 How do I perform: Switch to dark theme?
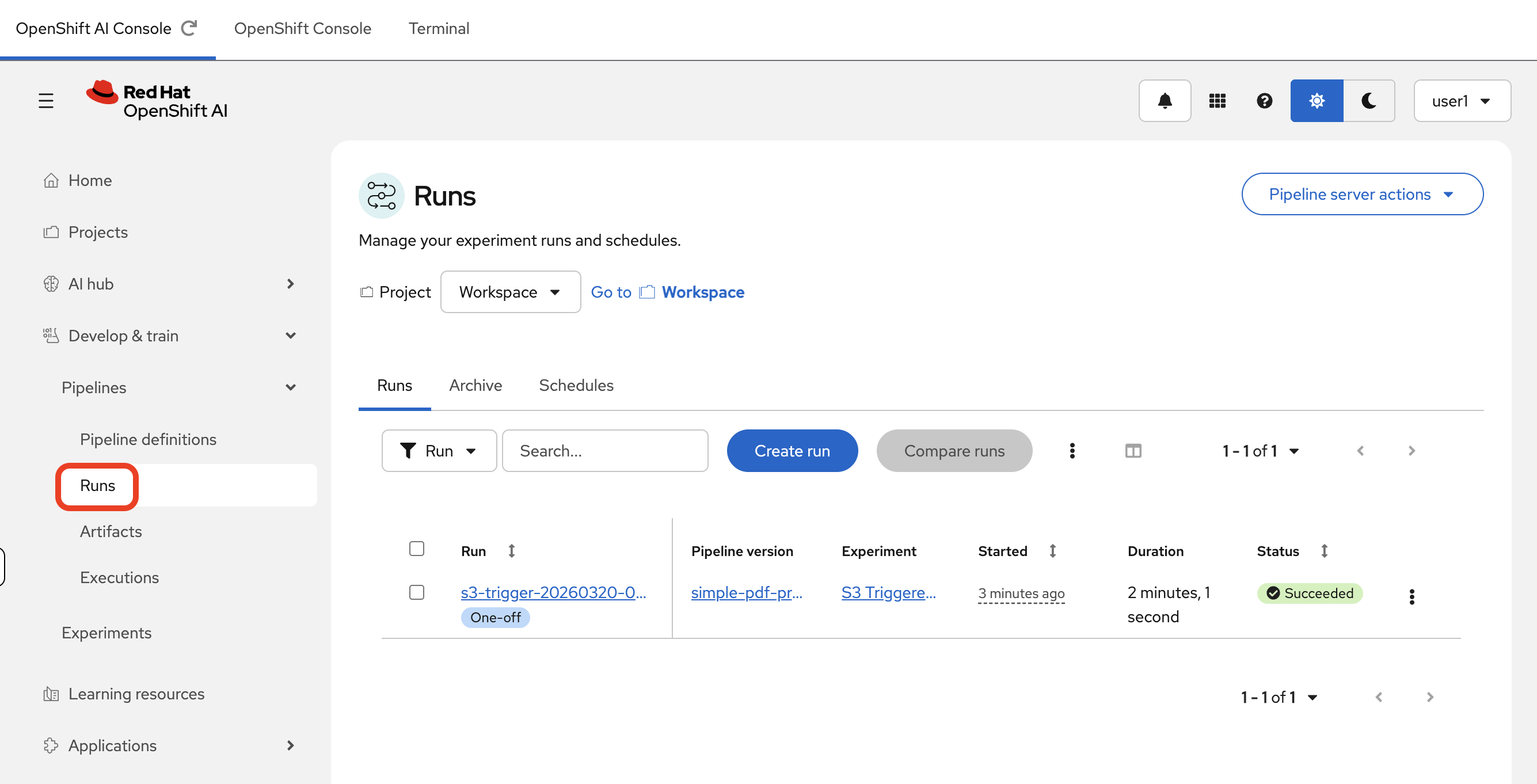pyautogui.click(x=1368, y=100)
